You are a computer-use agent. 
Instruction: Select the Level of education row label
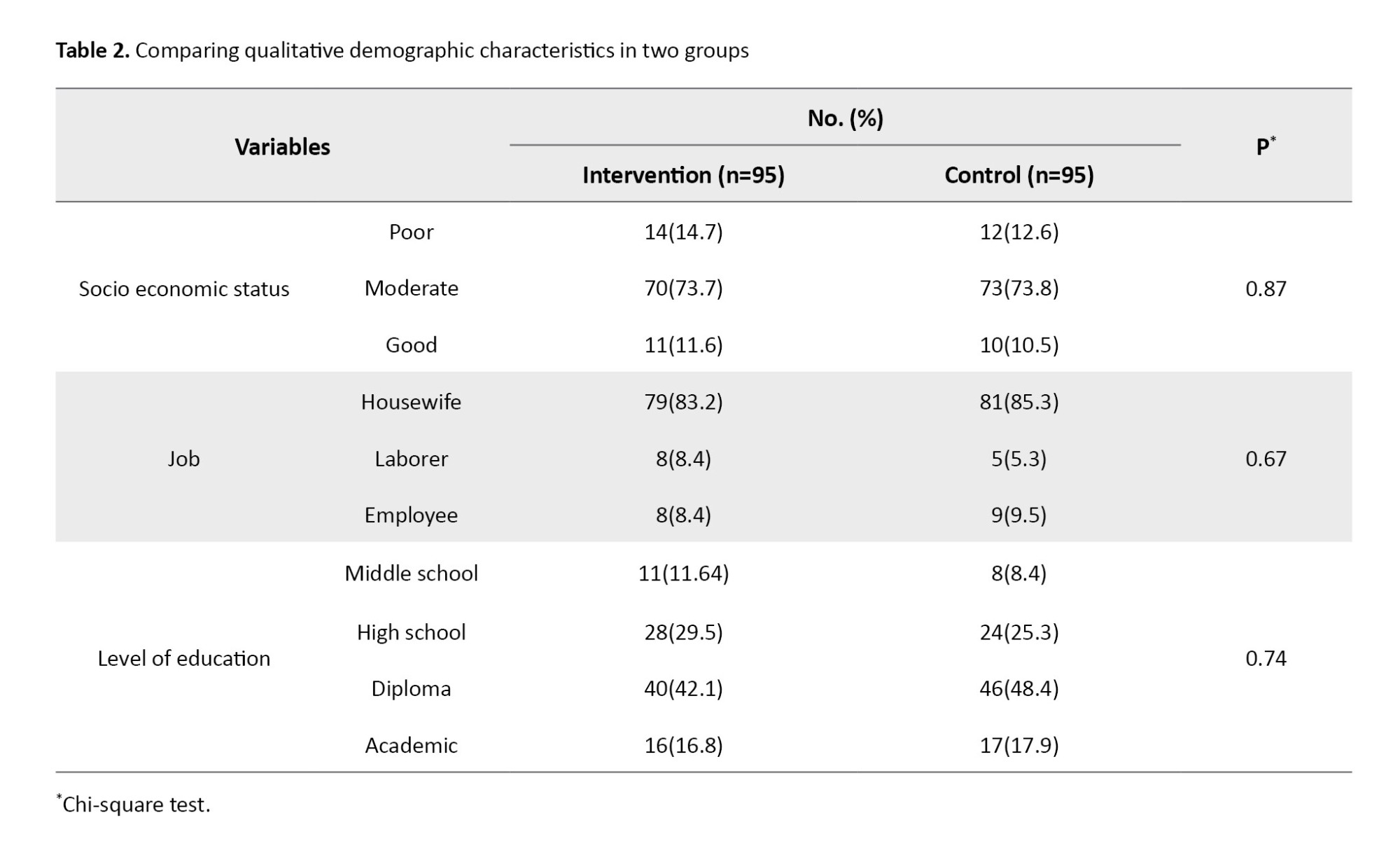[183, 658]
